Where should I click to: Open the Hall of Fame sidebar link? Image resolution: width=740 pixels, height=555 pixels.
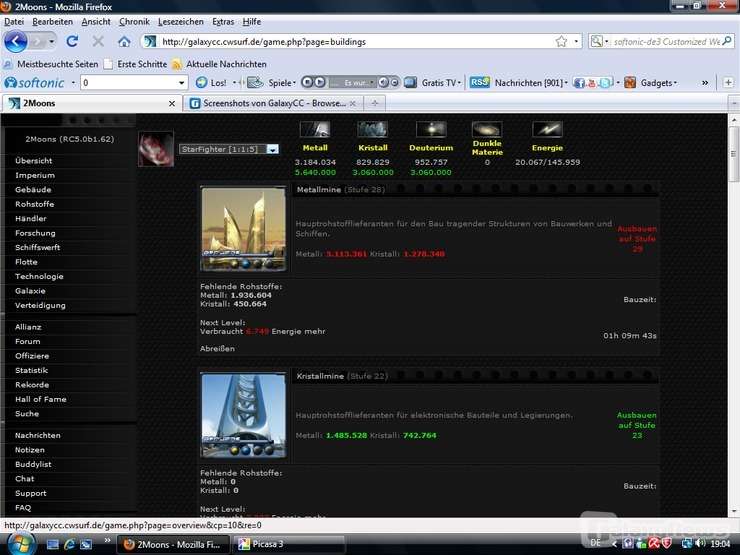[x=41, y=399]
